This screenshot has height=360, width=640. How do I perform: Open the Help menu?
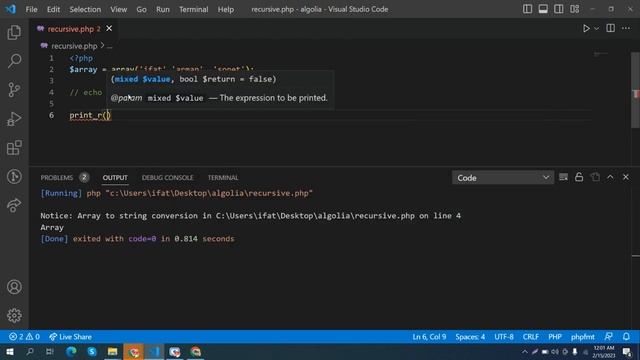(x=226, y=9)
